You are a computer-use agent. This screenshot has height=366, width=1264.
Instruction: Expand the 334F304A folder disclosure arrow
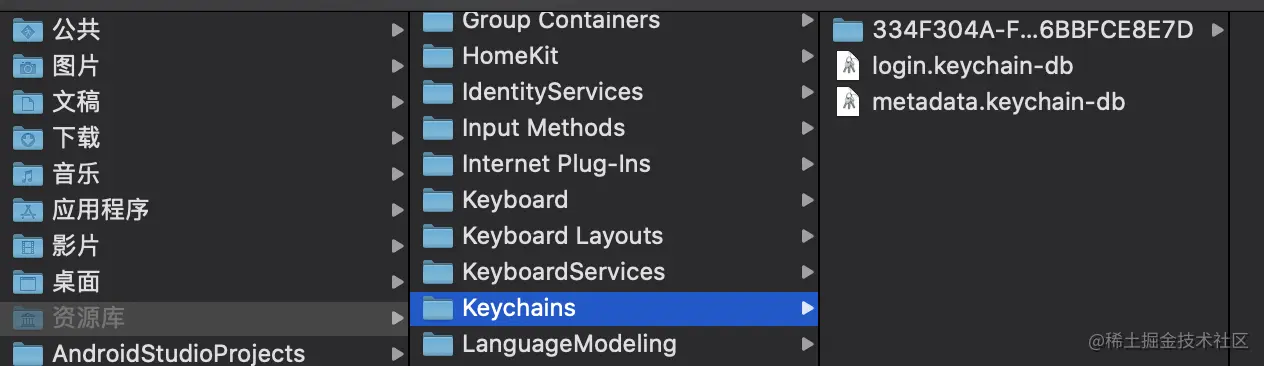[1217, 30]
